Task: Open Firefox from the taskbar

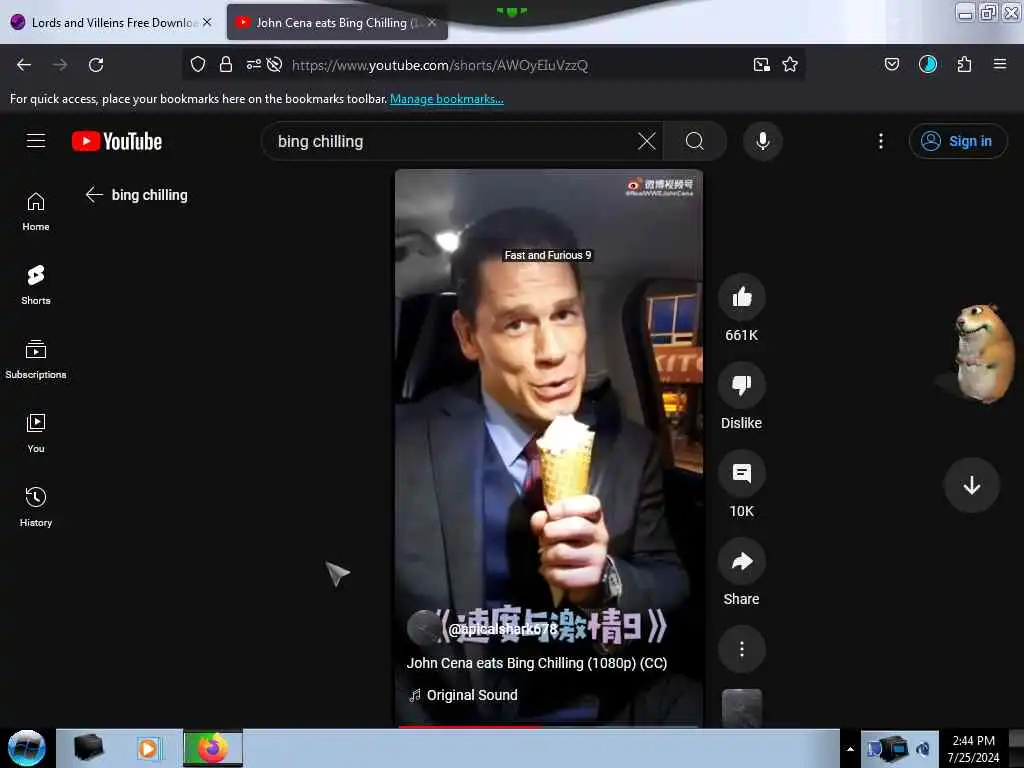Action: [x=213, y=748]
